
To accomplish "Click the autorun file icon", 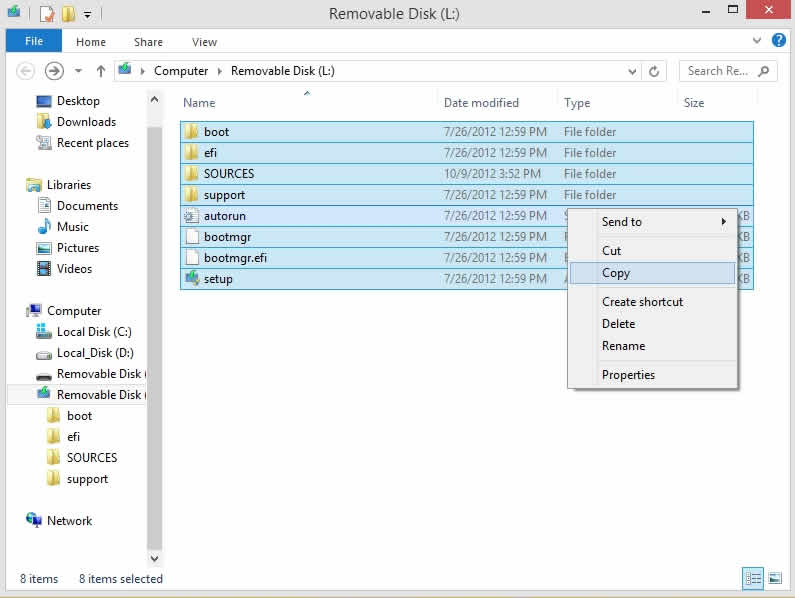I will 192,216.
